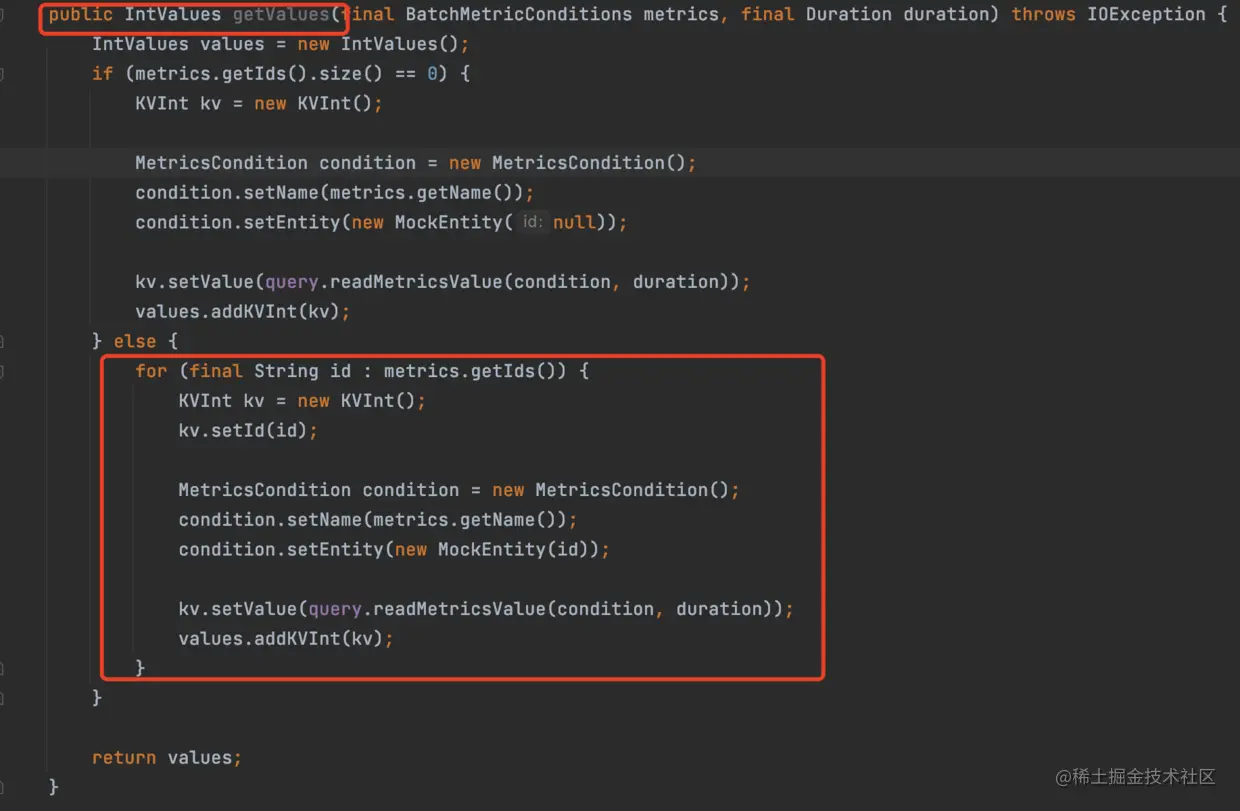Image resolution: width=1240 pixels, height=811 pixels.
Task: Click the 'public' keyword
Action: pyautogui.click(x=81, y=14)
